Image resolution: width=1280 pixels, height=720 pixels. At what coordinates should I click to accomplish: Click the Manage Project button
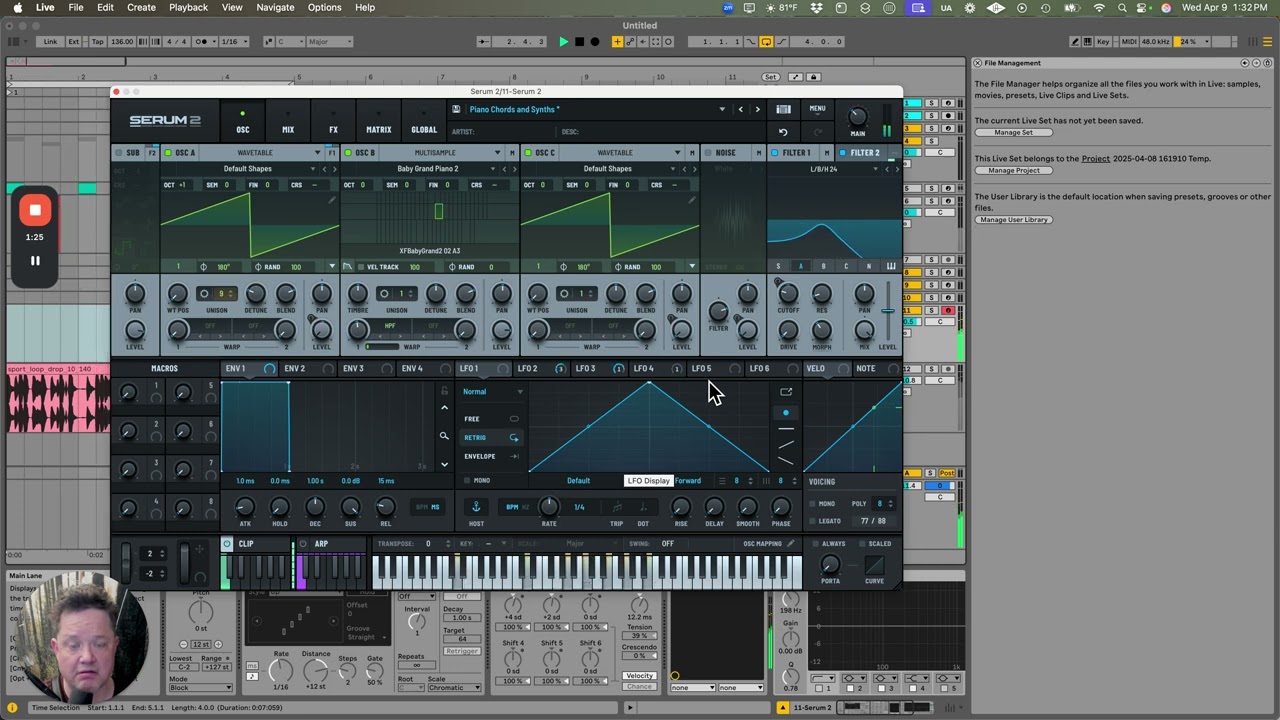tap(1013, 171)
